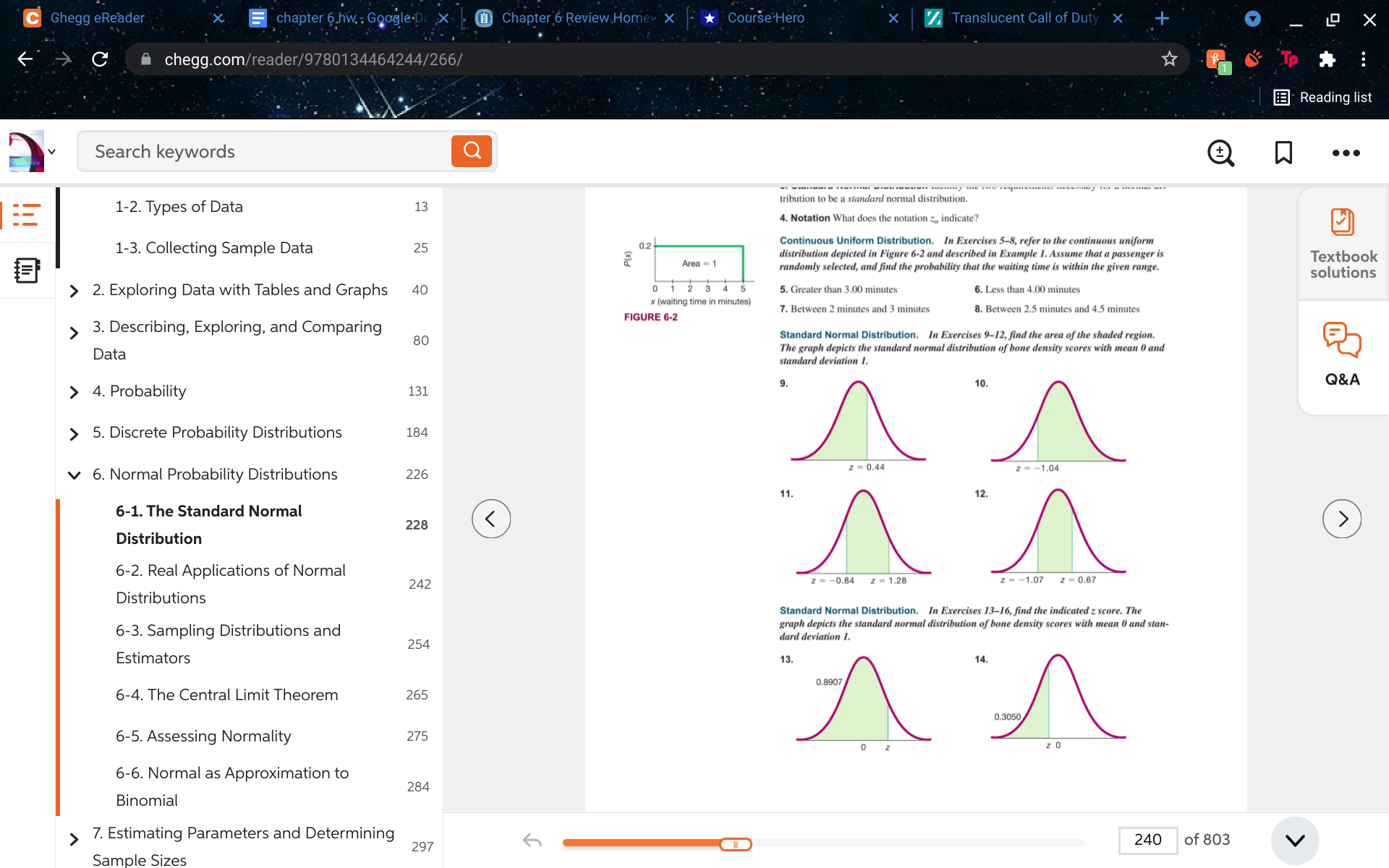Screen dimensions: 1389x868
Task: Open the Q&A panel
Action: [1342, 355]
